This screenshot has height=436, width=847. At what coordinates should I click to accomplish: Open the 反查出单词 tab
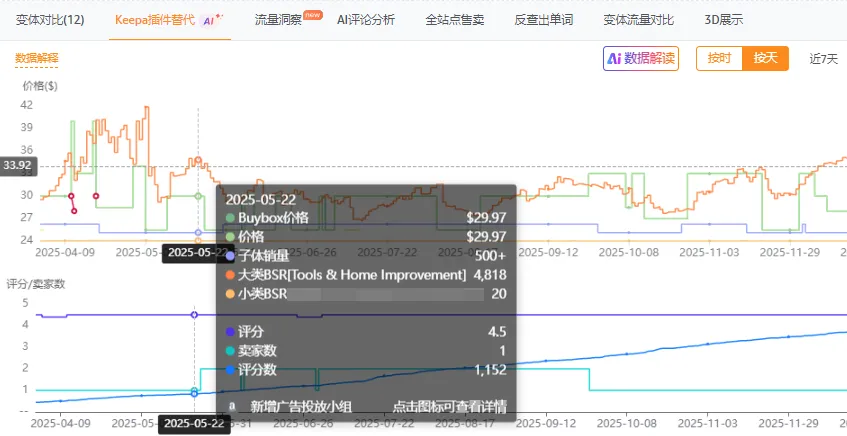543,20
